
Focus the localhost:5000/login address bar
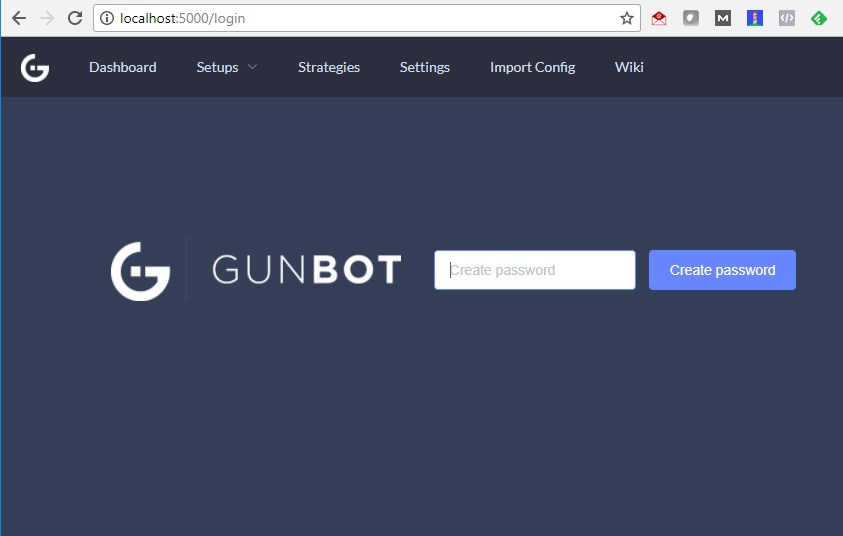pyautogui.click(x=366, y=18)
